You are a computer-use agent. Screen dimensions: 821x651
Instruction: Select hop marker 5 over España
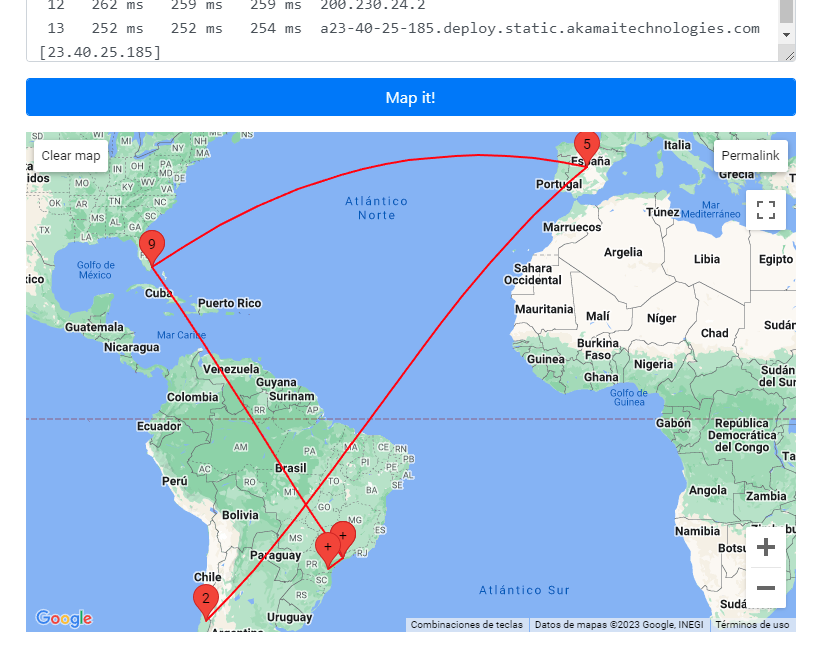[x=587, y=145]
